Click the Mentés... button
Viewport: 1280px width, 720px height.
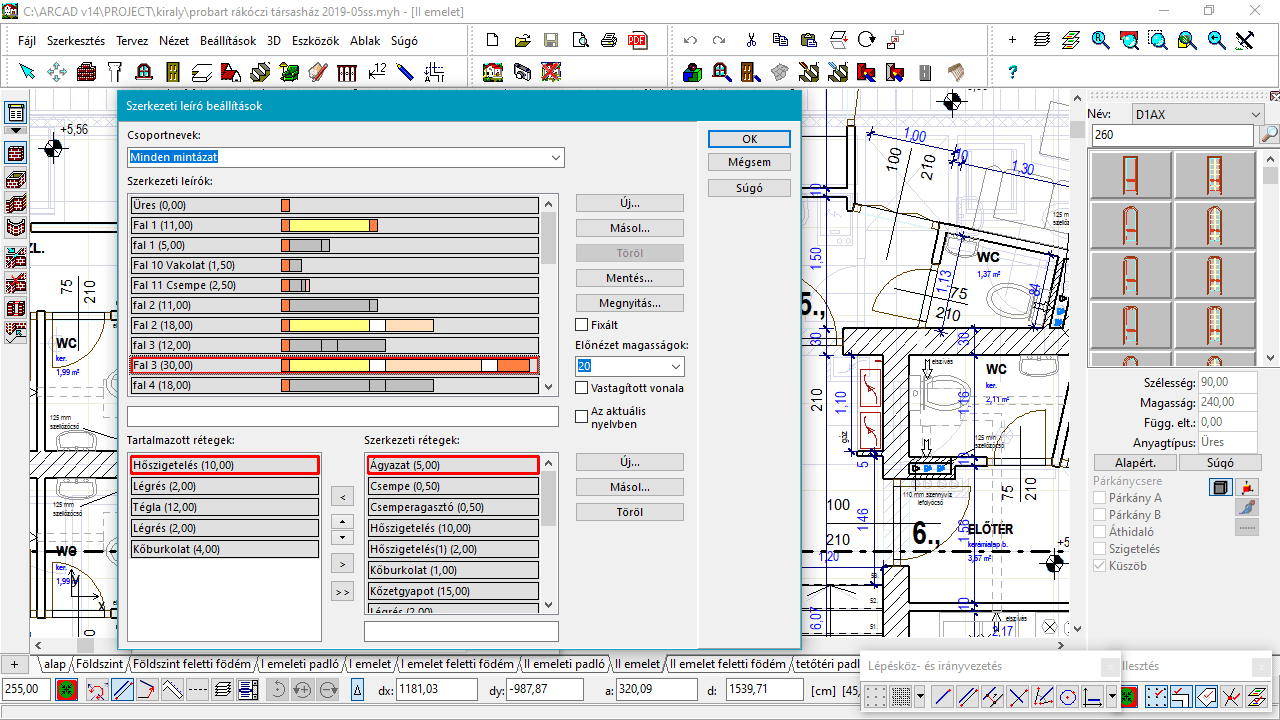tap(630, 278)
